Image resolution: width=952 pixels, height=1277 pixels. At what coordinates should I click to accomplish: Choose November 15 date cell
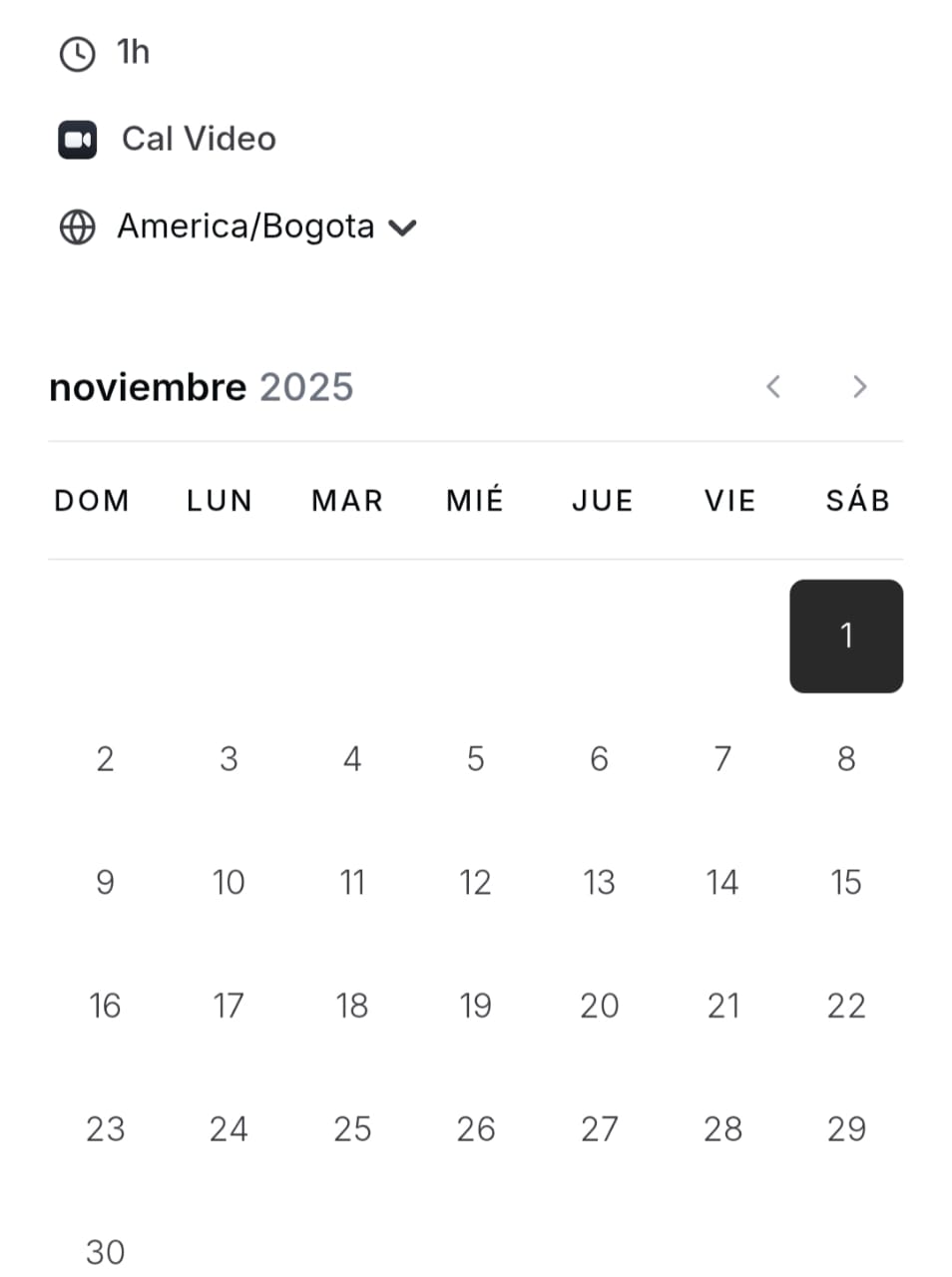845,883
